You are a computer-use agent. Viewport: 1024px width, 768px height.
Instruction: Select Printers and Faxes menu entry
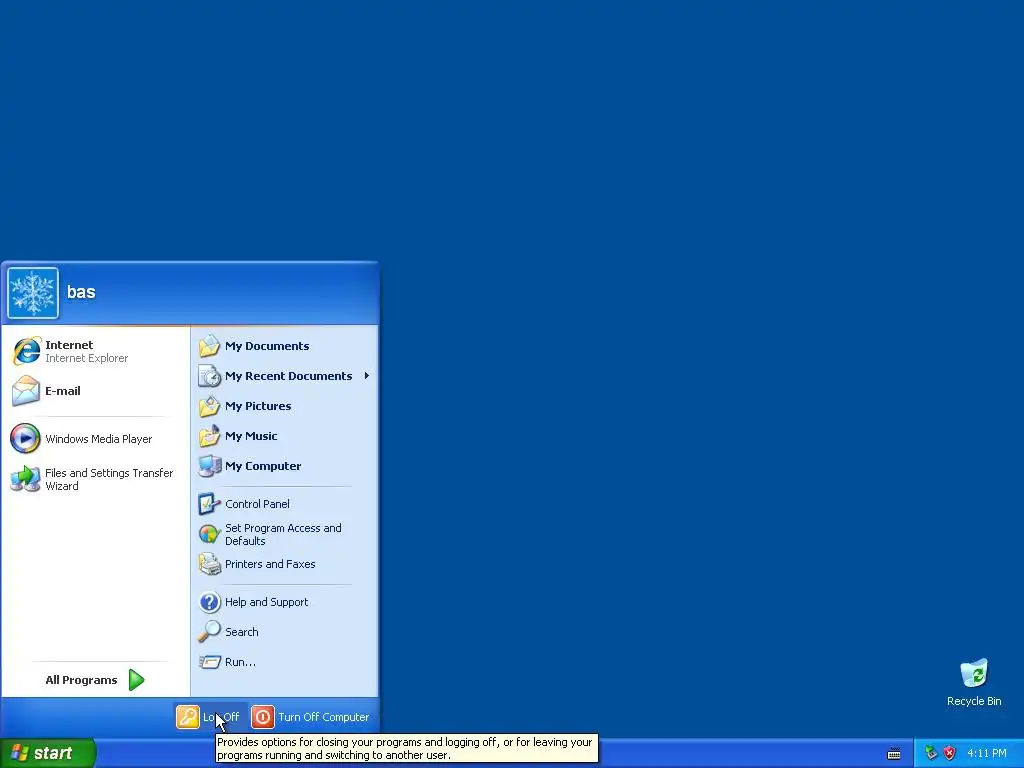click(x=285, y=564)
